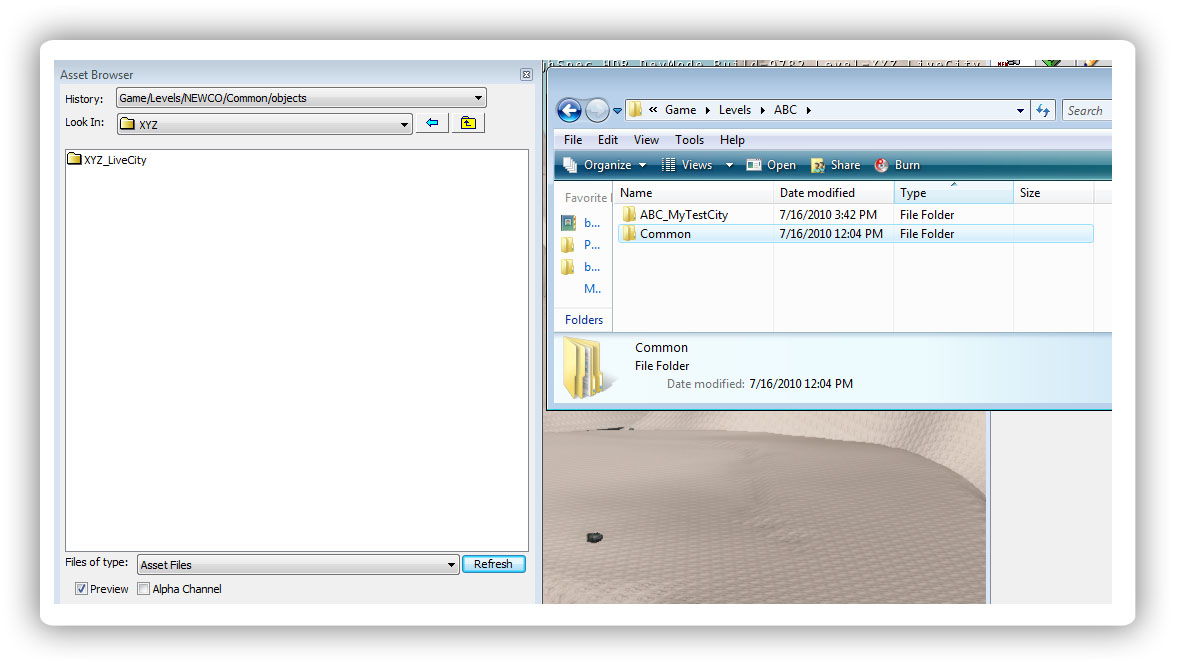
Task: Sort by the Size column header
Action: tap(1053, 193)
